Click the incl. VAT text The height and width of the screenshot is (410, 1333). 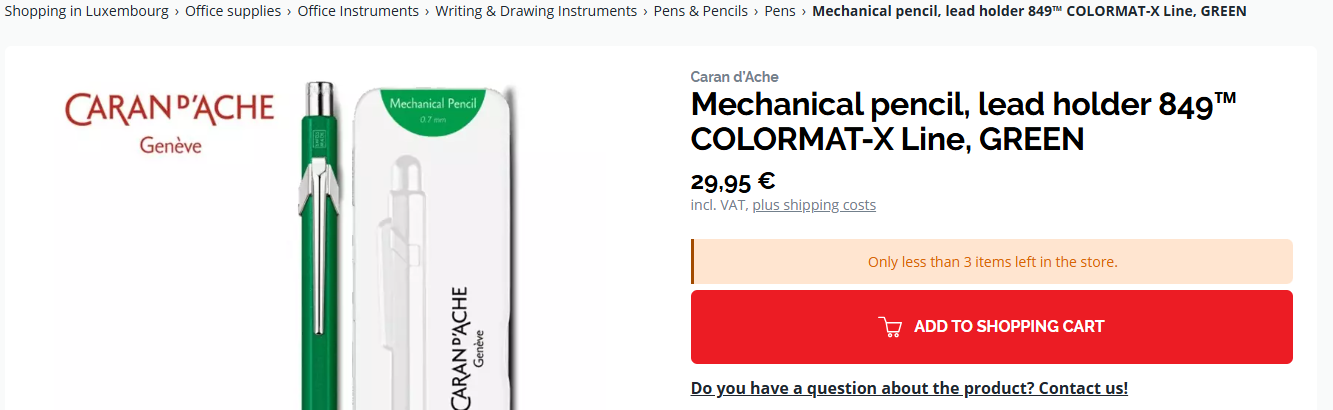[x=719, y=205]
